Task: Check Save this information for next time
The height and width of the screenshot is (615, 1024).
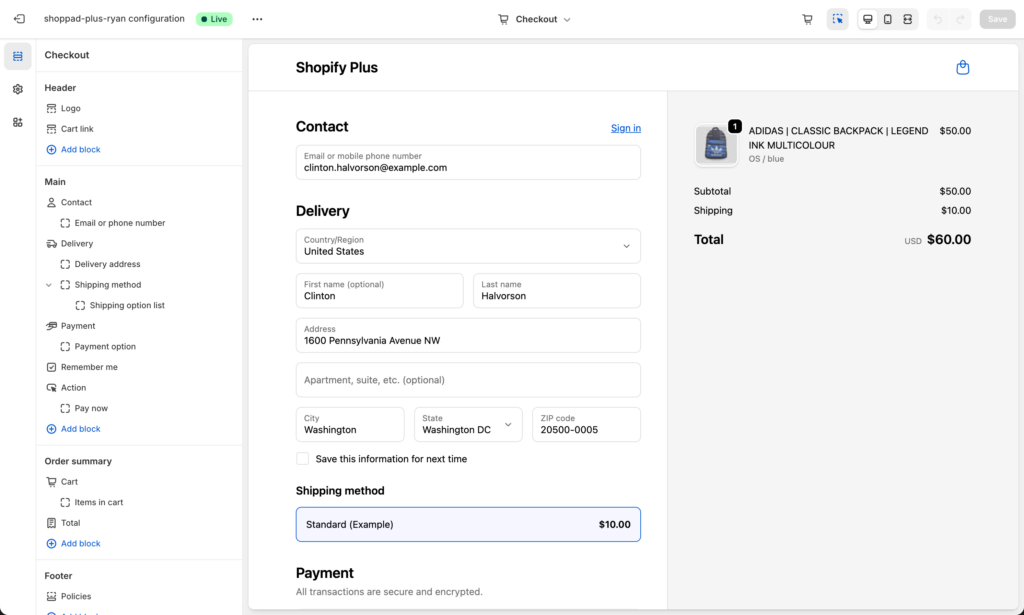Action: click(302, 459)
